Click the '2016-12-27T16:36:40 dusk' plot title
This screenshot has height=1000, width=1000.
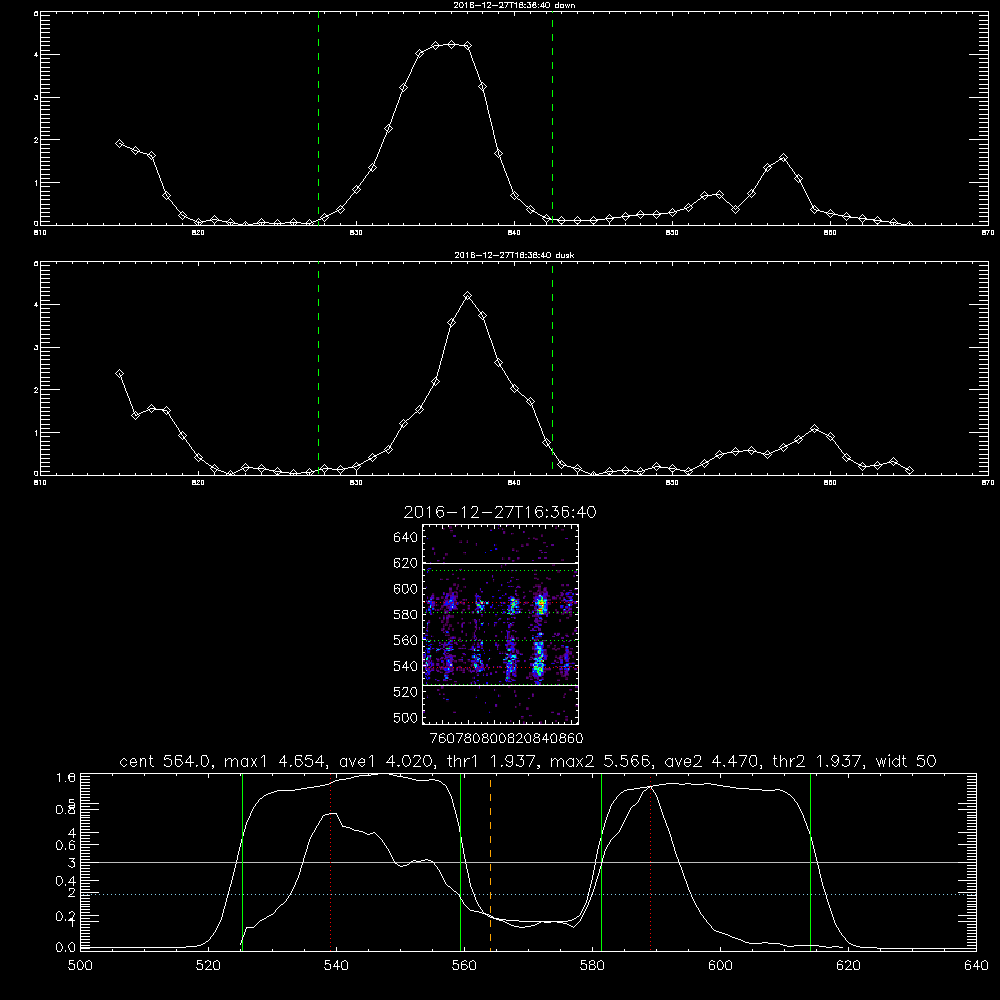[514, 255]
